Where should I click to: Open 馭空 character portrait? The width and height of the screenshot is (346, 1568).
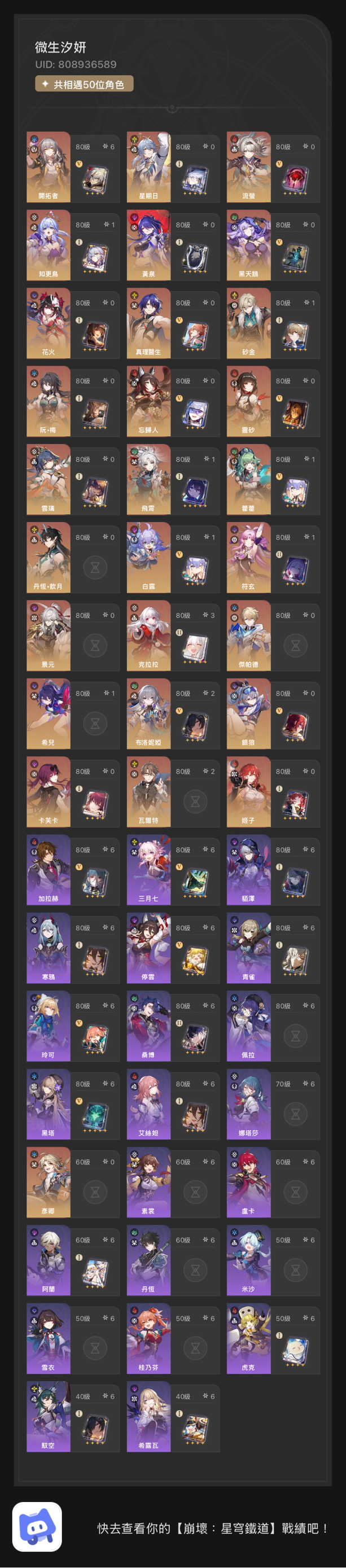[x=49, y=1416]
